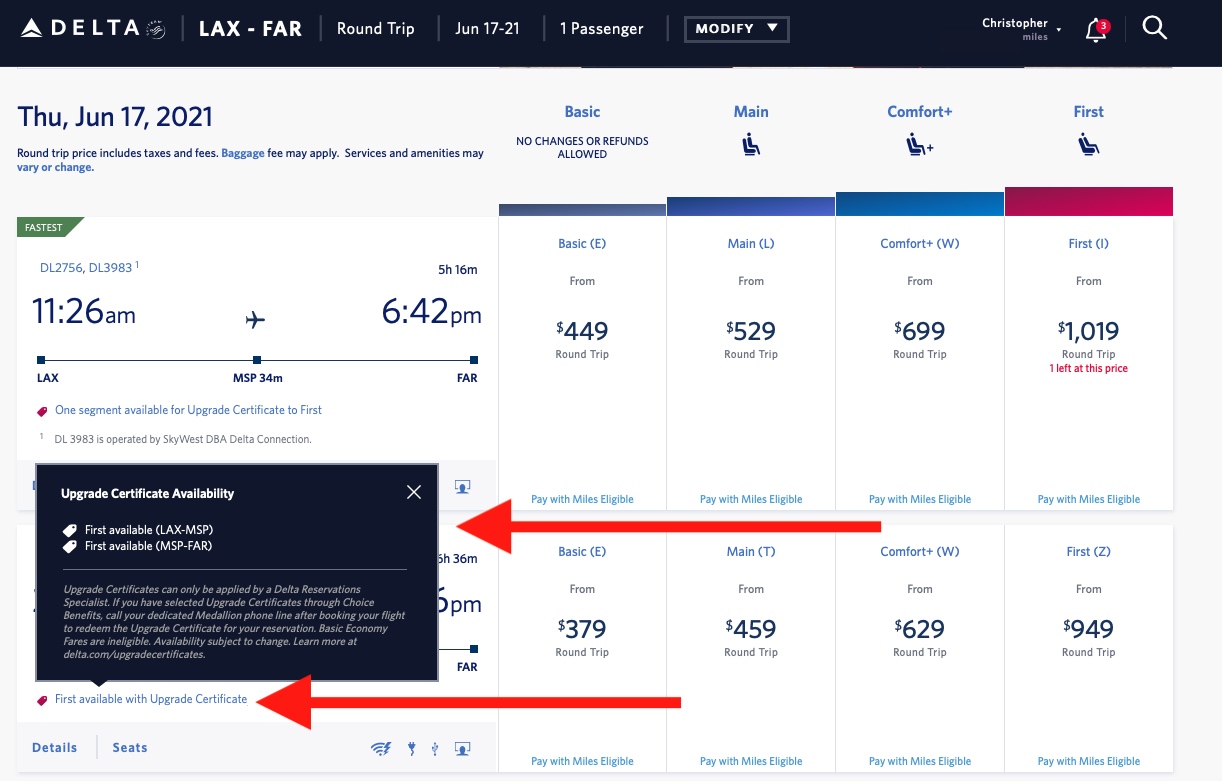Click the tag icon beside One segment available
1222x781 pixels.
(x=42, y=411)
